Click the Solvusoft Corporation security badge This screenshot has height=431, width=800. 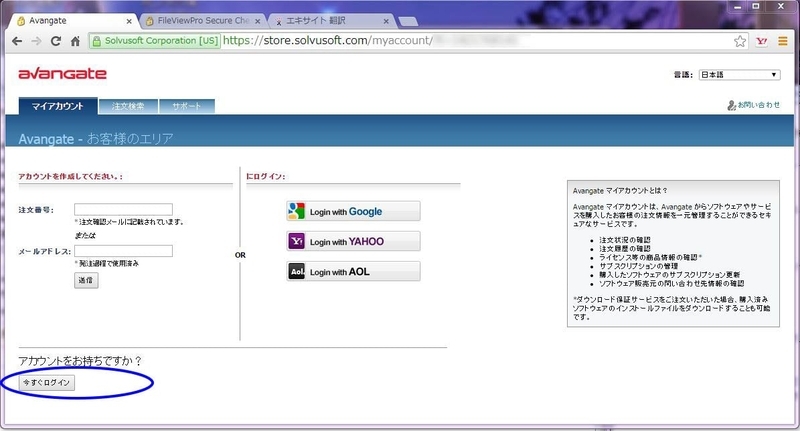pyautogui.click(x=155, y=41)
